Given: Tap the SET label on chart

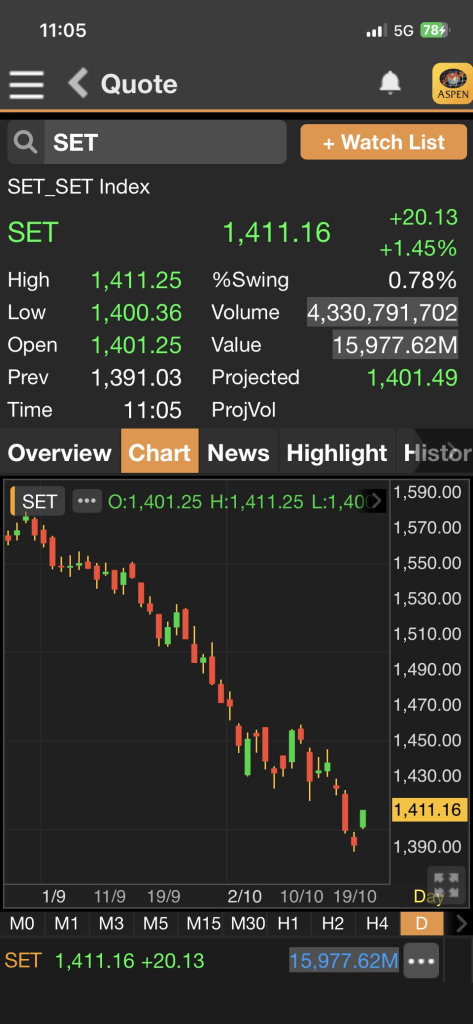Looking at the screenshot, I should (x=39, y=501).
